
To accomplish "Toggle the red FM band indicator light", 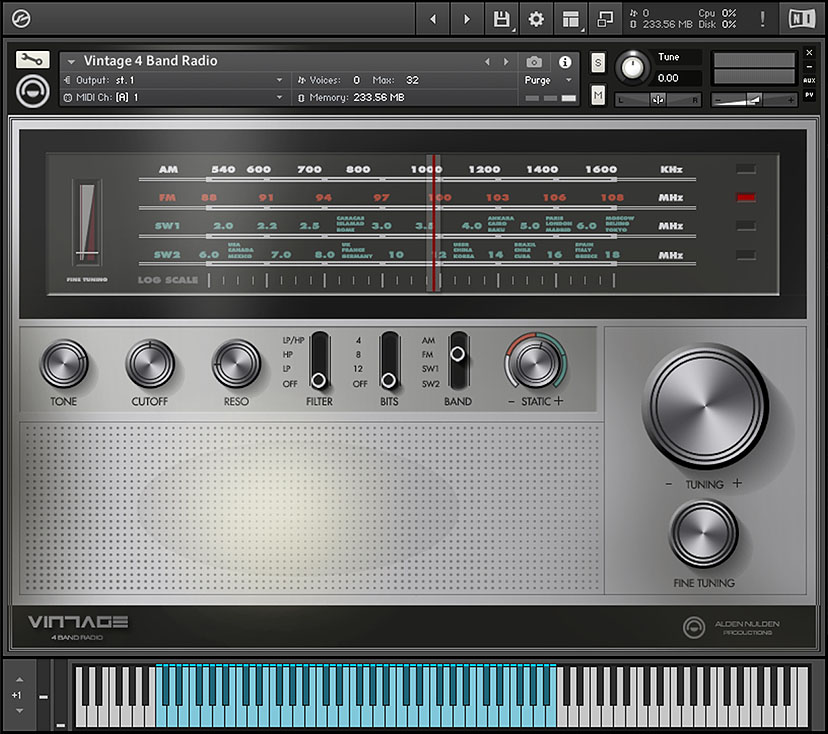I will tap(745, 197).
